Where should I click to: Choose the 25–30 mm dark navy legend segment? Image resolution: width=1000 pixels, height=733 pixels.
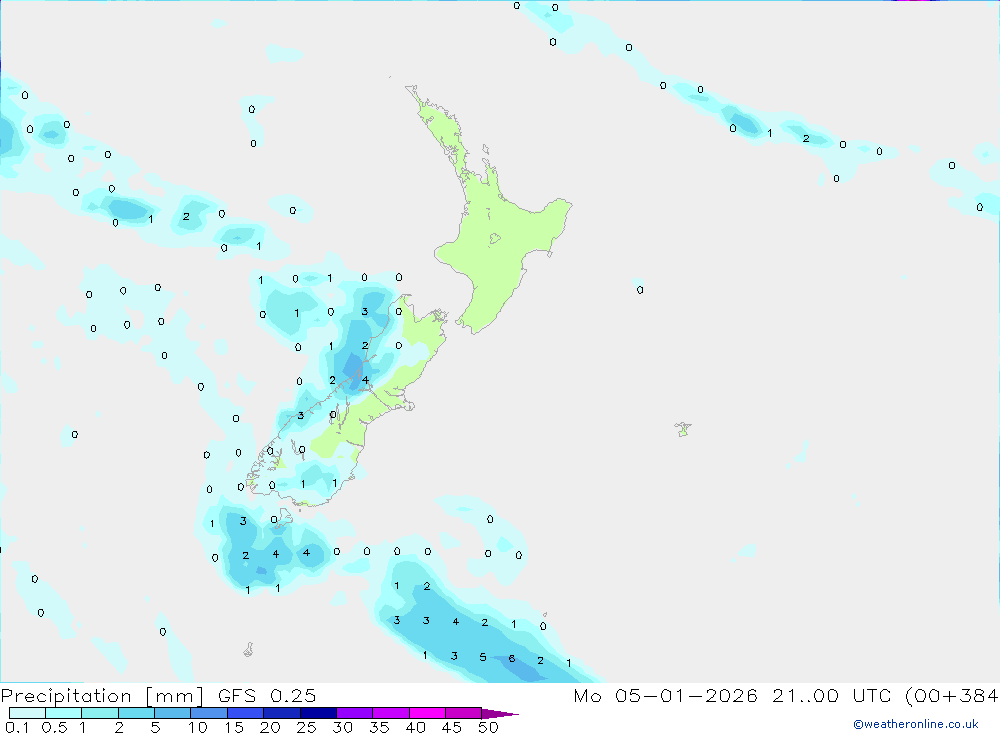pyautogui.click(x=318, y=713)
